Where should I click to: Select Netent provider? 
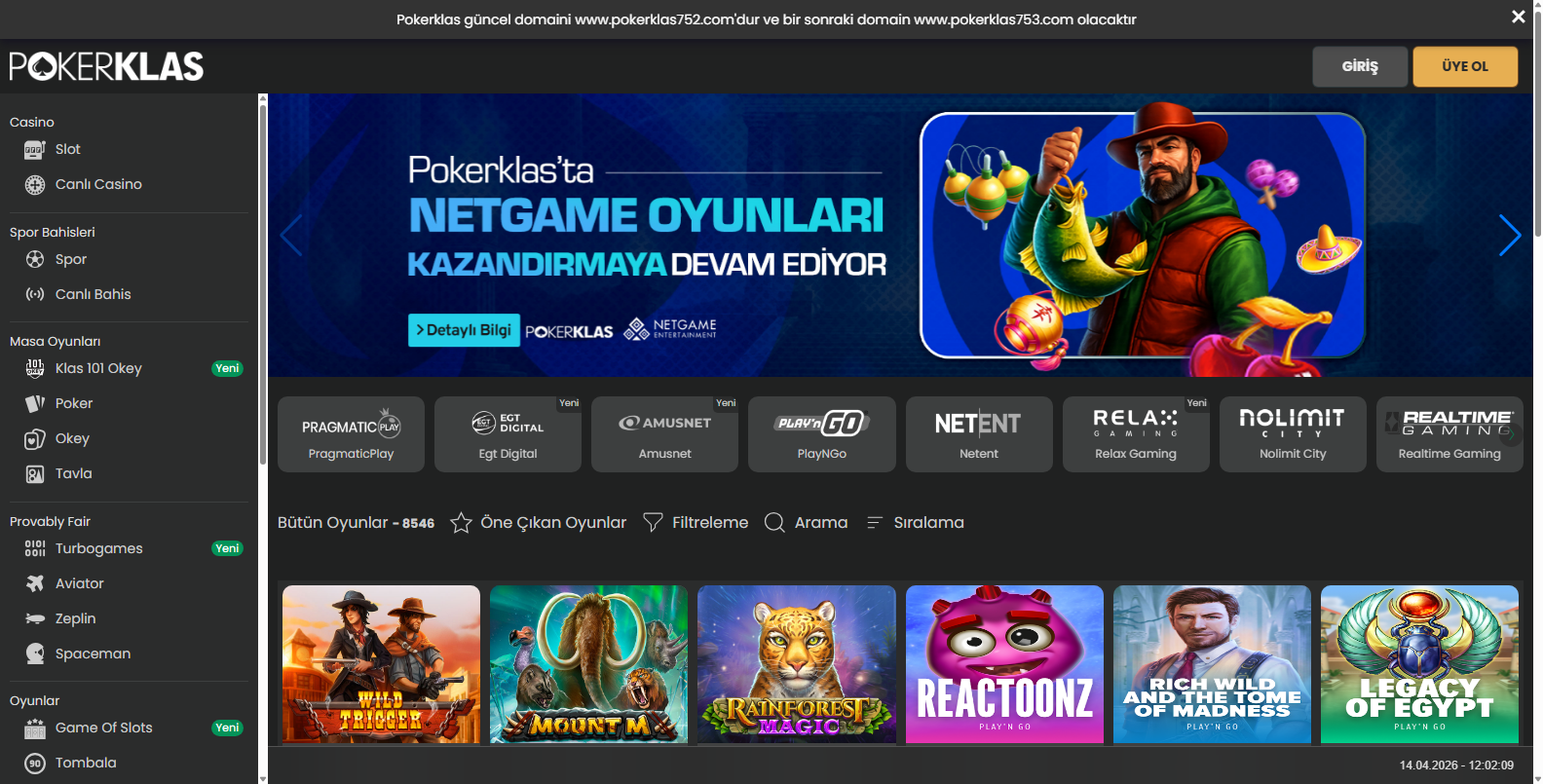(979, 434)
